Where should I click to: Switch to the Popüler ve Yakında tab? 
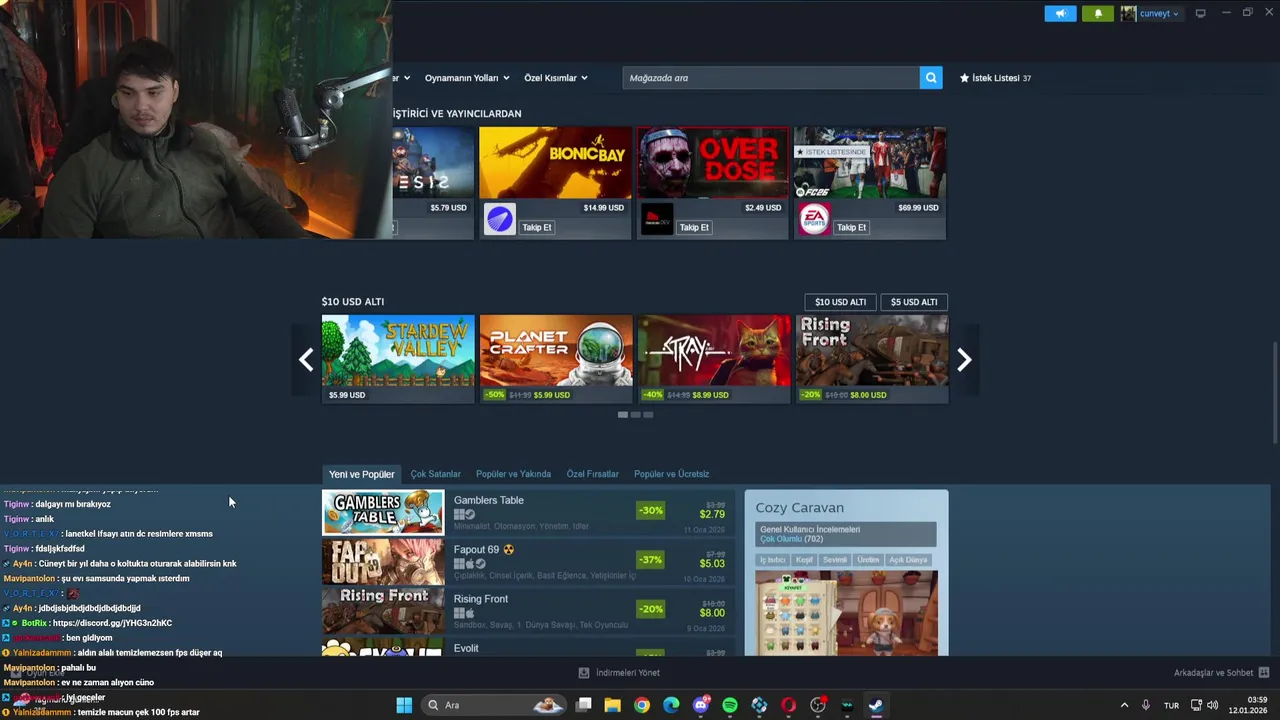(x=513, y=474)
